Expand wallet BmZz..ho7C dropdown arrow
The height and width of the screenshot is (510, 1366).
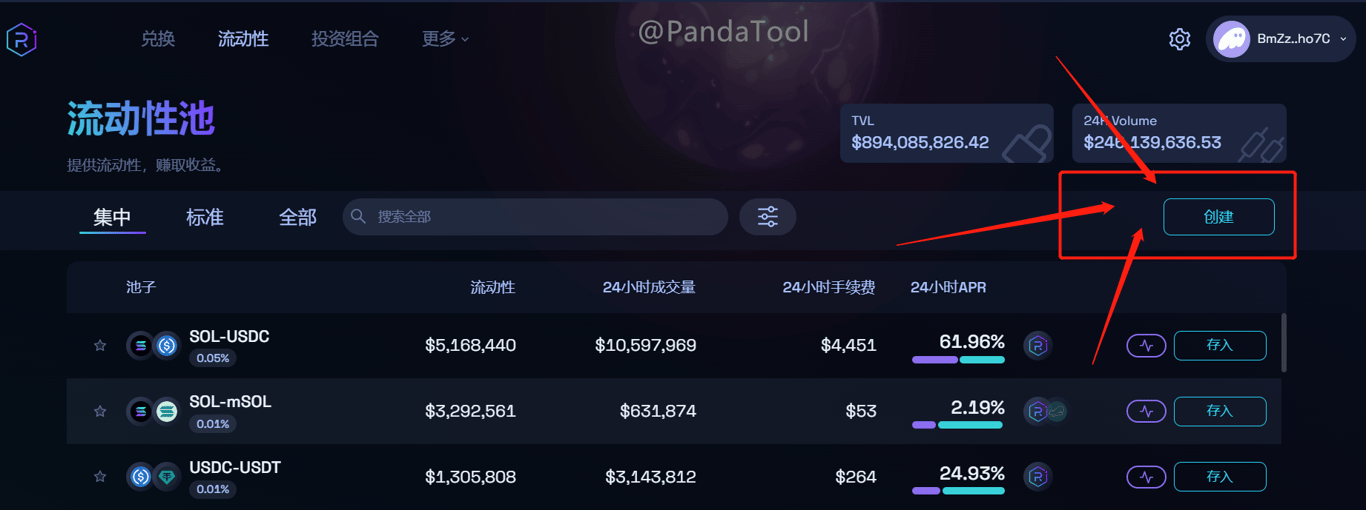pos(1343,39)
